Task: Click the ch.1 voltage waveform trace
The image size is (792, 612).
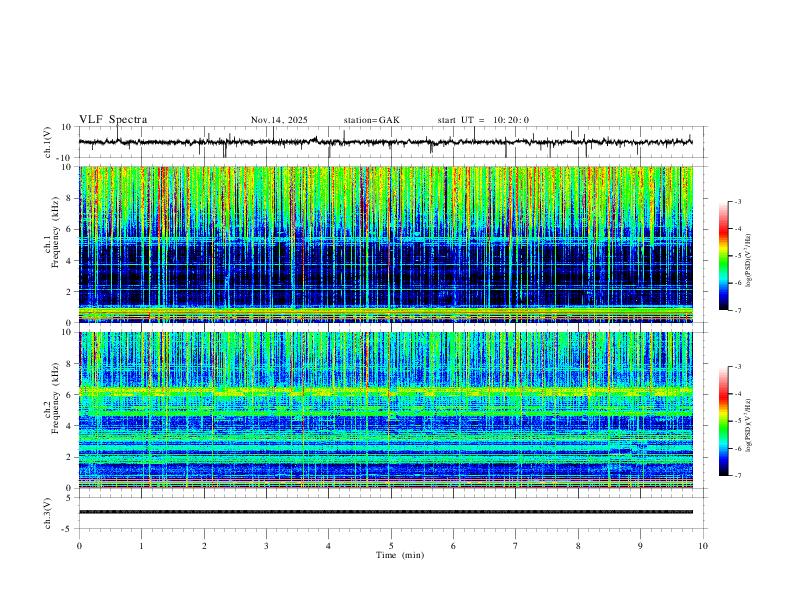Action: [x=385, y=142]
